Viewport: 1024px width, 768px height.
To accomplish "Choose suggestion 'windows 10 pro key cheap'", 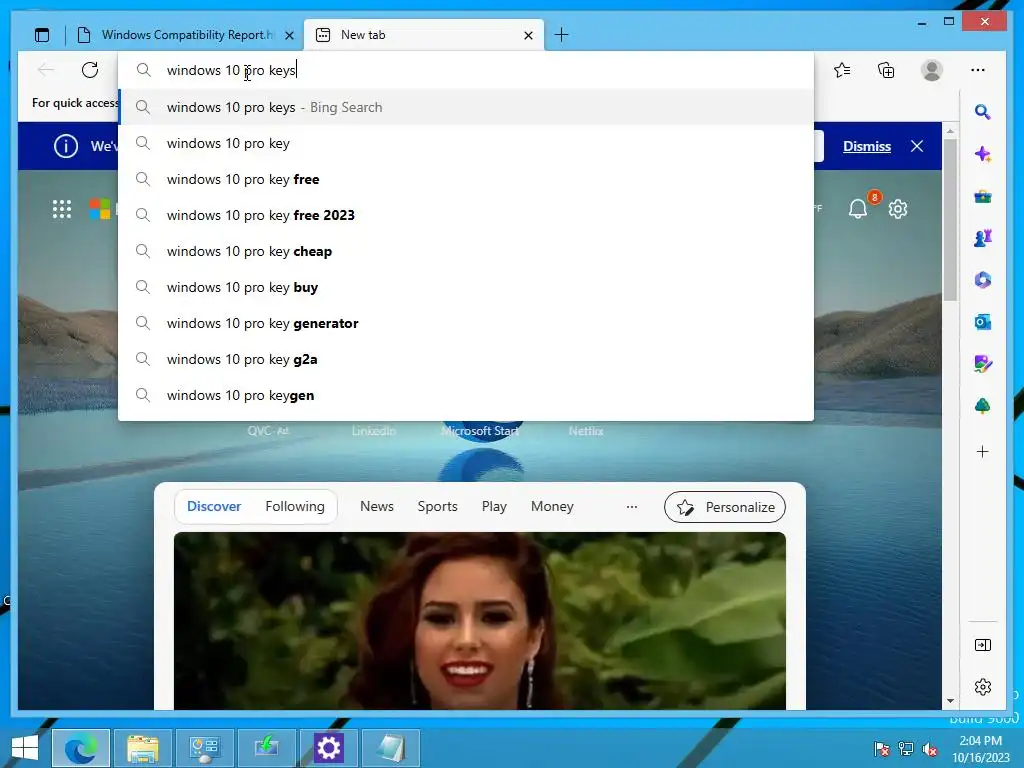I will 466,251.
